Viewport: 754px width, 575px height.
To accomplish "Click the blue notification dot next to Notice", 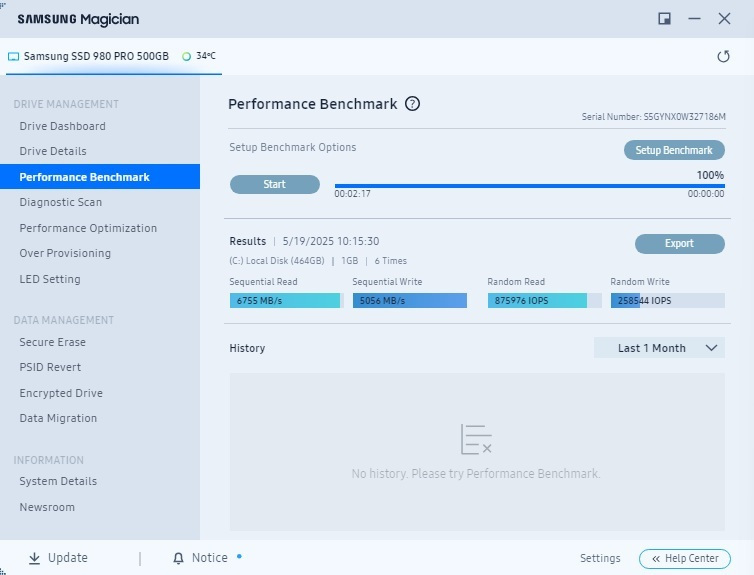I will click(239, 556).
